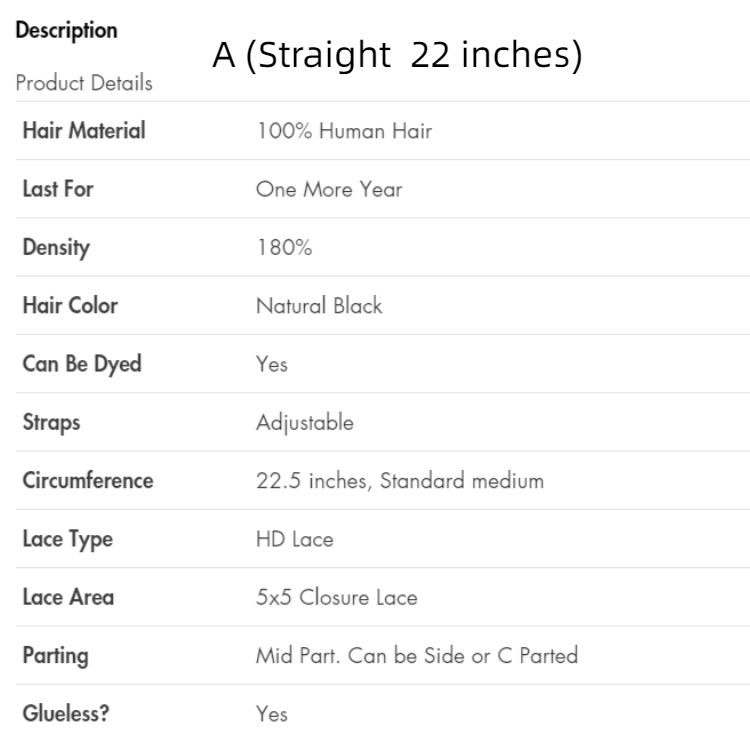The image size is (750, 750).
Task: Click the Density row label
Action: click(56, 247)
